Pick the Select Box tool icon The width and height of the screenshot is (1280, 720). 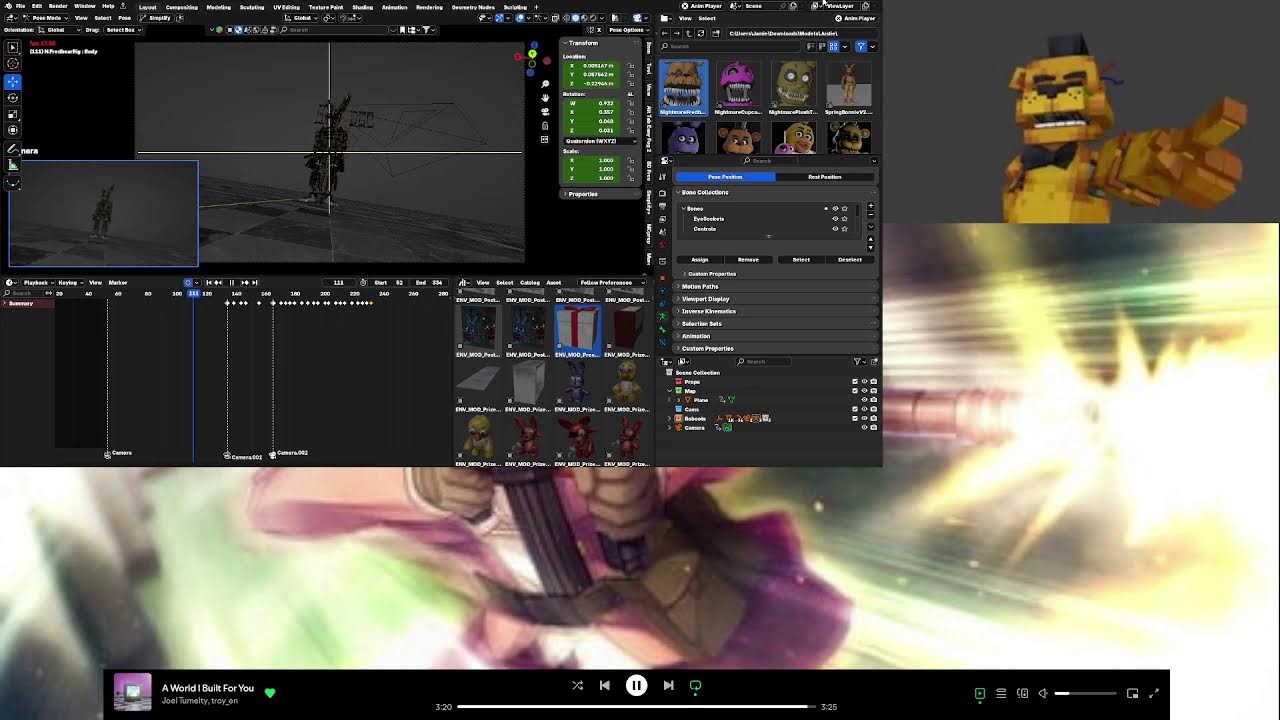pyautogui.click(x=13, y=47)
